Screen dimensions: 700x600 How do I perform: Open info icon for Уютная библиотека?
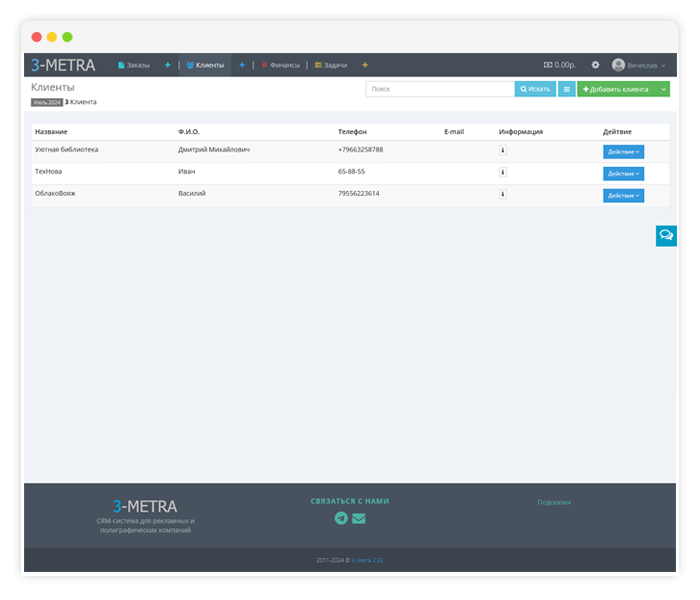[x=503, y=150]
